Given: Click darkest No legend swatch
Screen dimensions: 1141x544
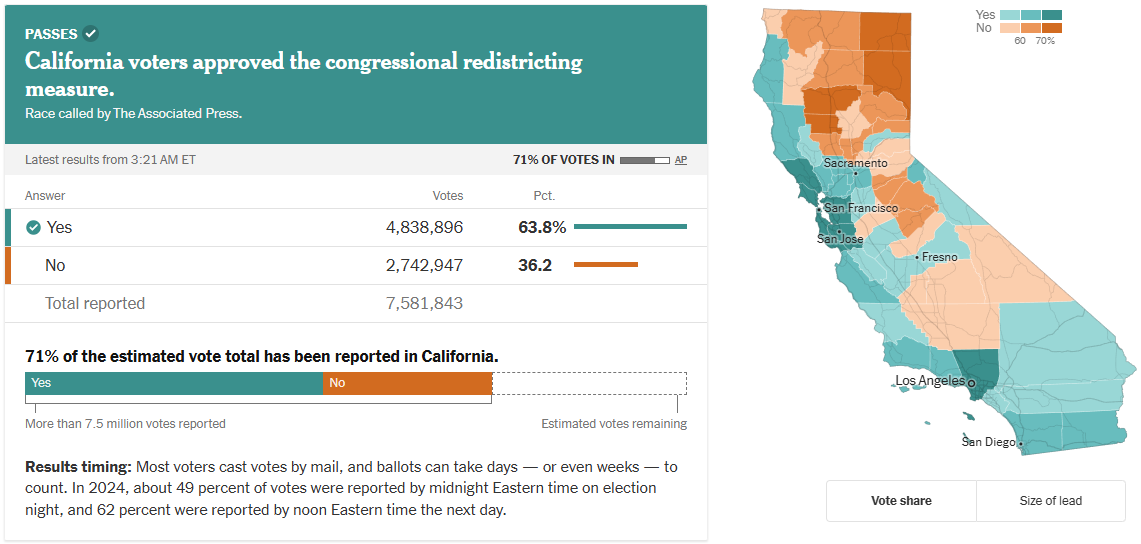Looking at the screenshot, I should pyautogui.click(x=1051, y=28).
